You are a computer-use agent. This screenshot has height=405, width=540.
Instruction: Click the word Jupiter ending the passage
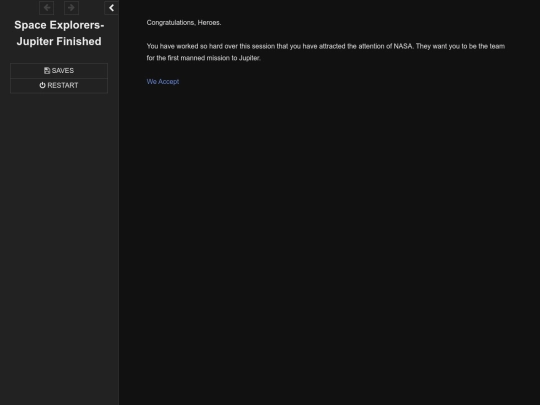(249, 58)
